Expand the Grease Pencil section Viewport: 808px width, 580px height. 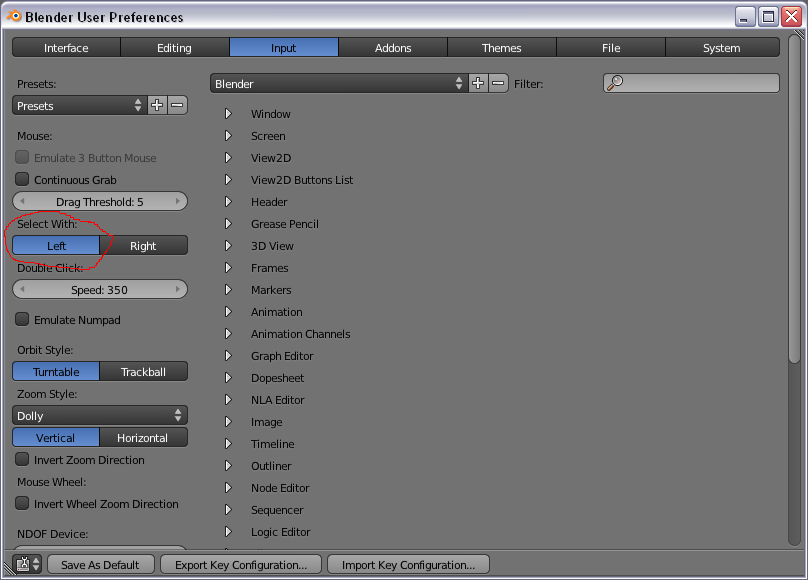click(x=228, y=224)
